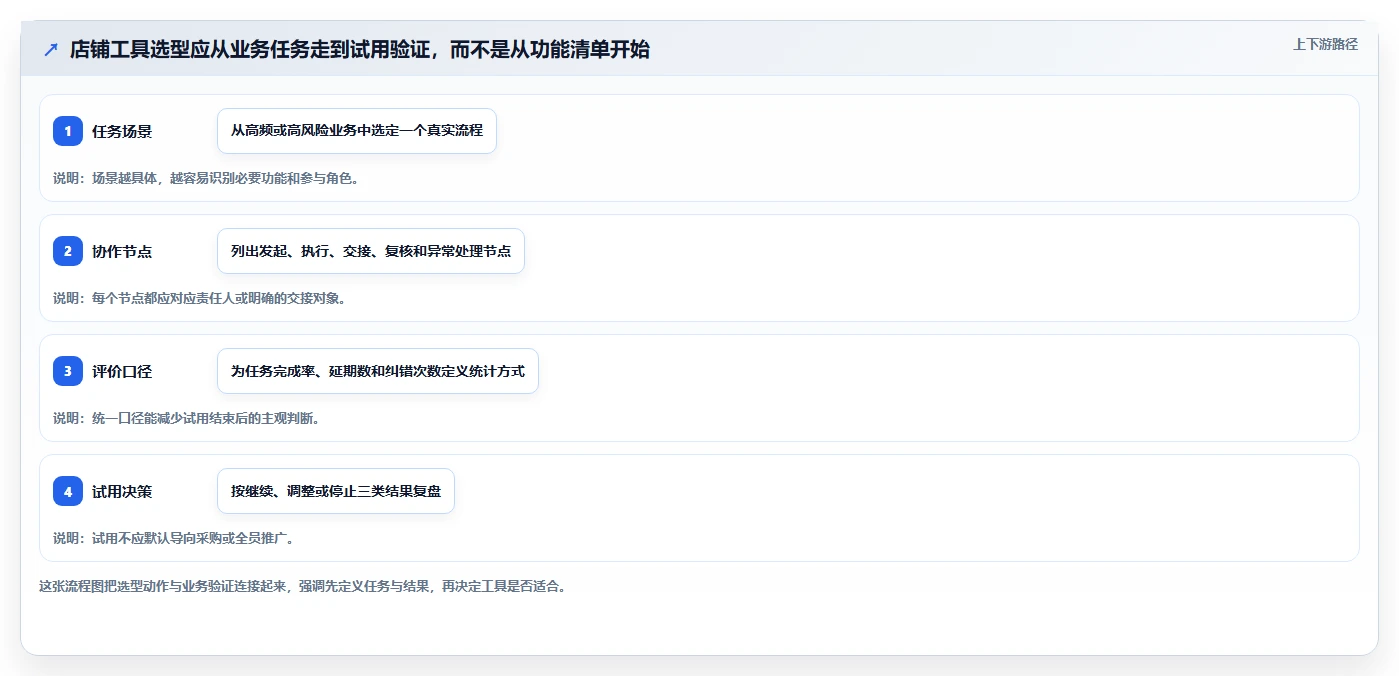Screen dimensions: 1399x676
Task: Click the step 1 number badge
Action: coord(68,131)
